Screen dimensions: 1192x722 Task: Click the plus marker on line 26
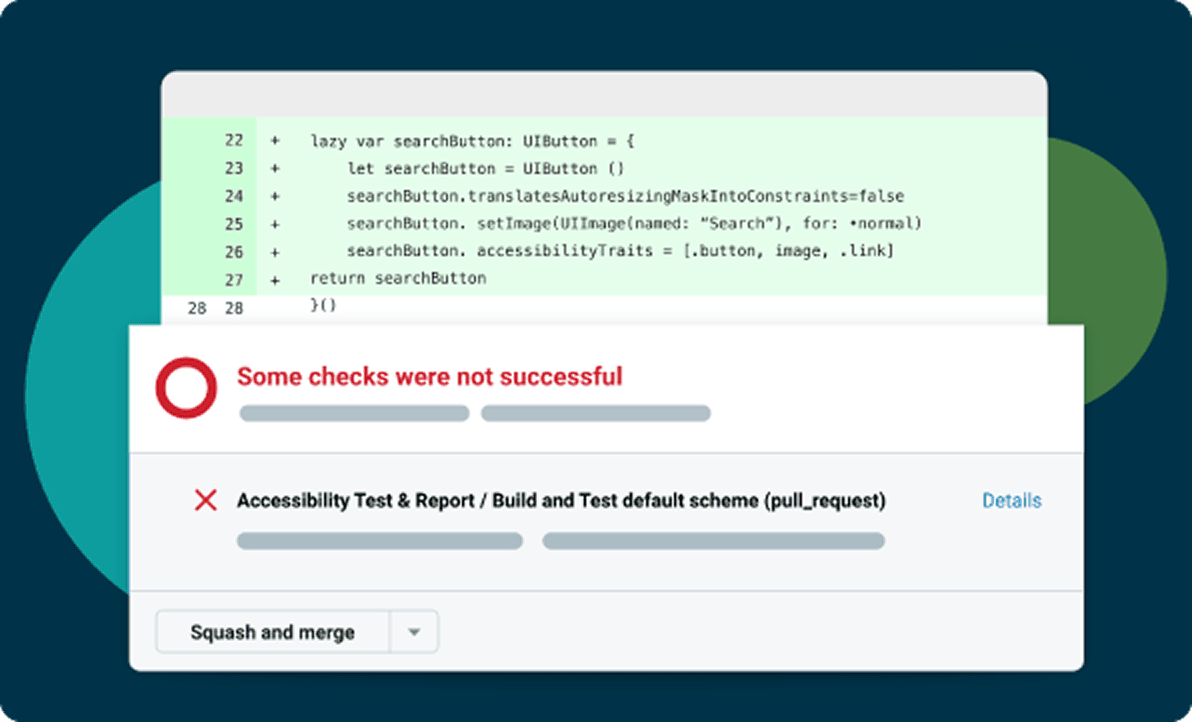tap(275, 251)
